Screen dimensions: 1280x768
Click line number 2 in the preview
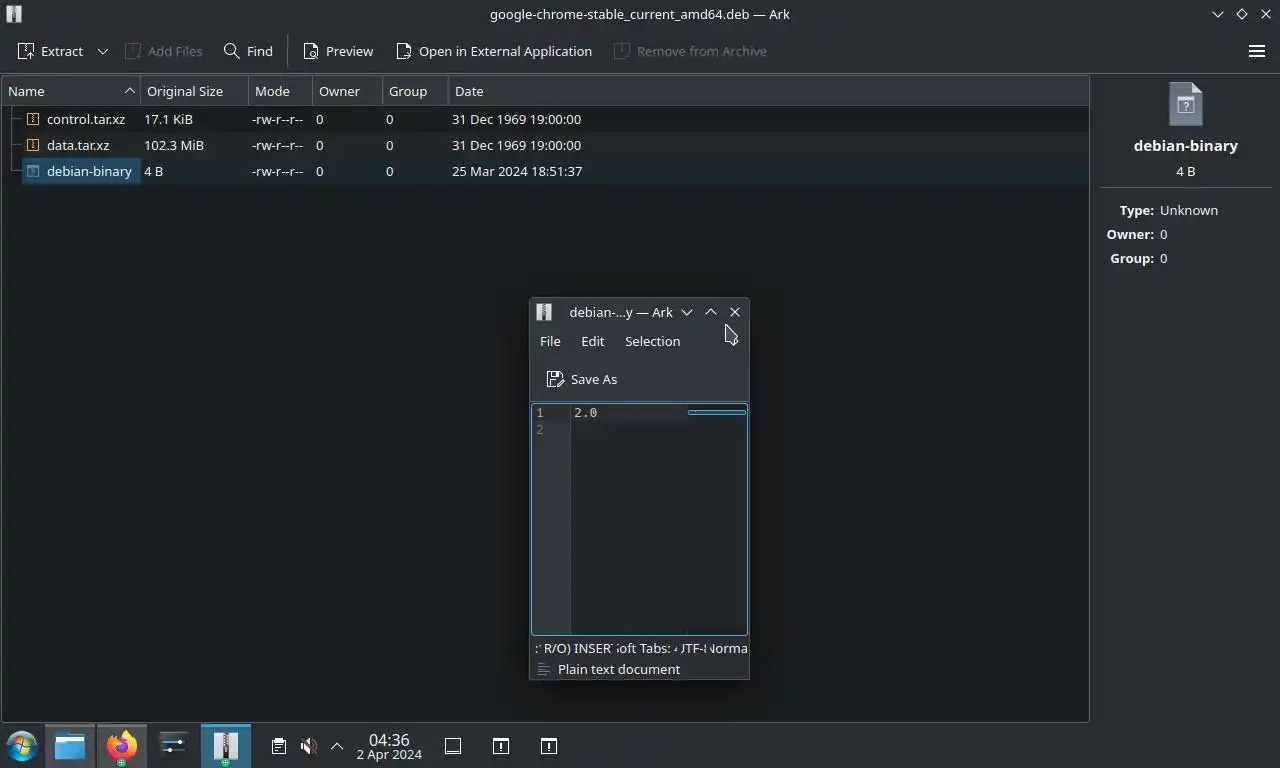[540, 429]
